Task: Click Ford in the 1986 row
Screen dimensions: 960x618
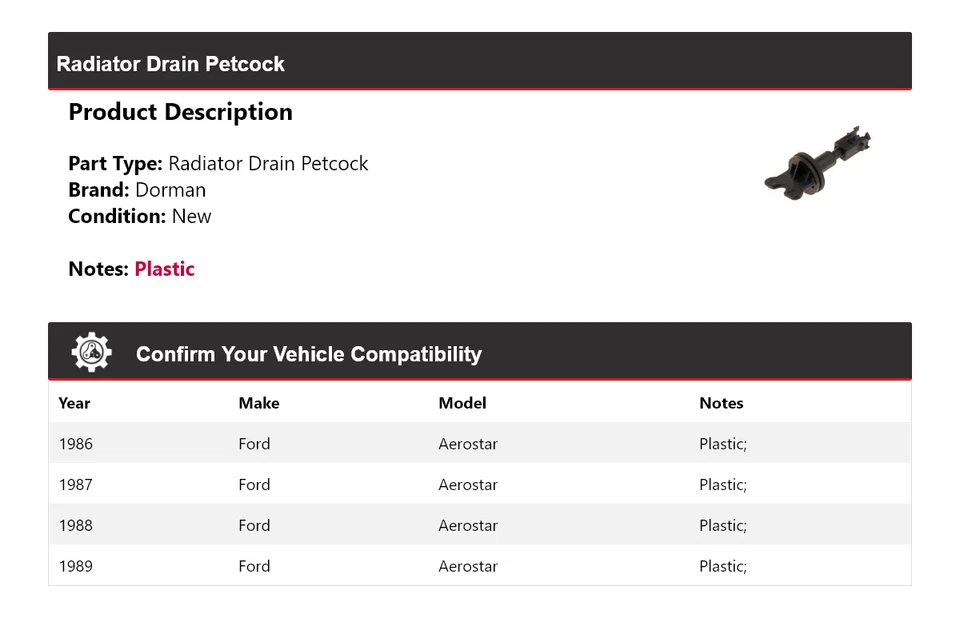Action: click(x=254, y=444)
